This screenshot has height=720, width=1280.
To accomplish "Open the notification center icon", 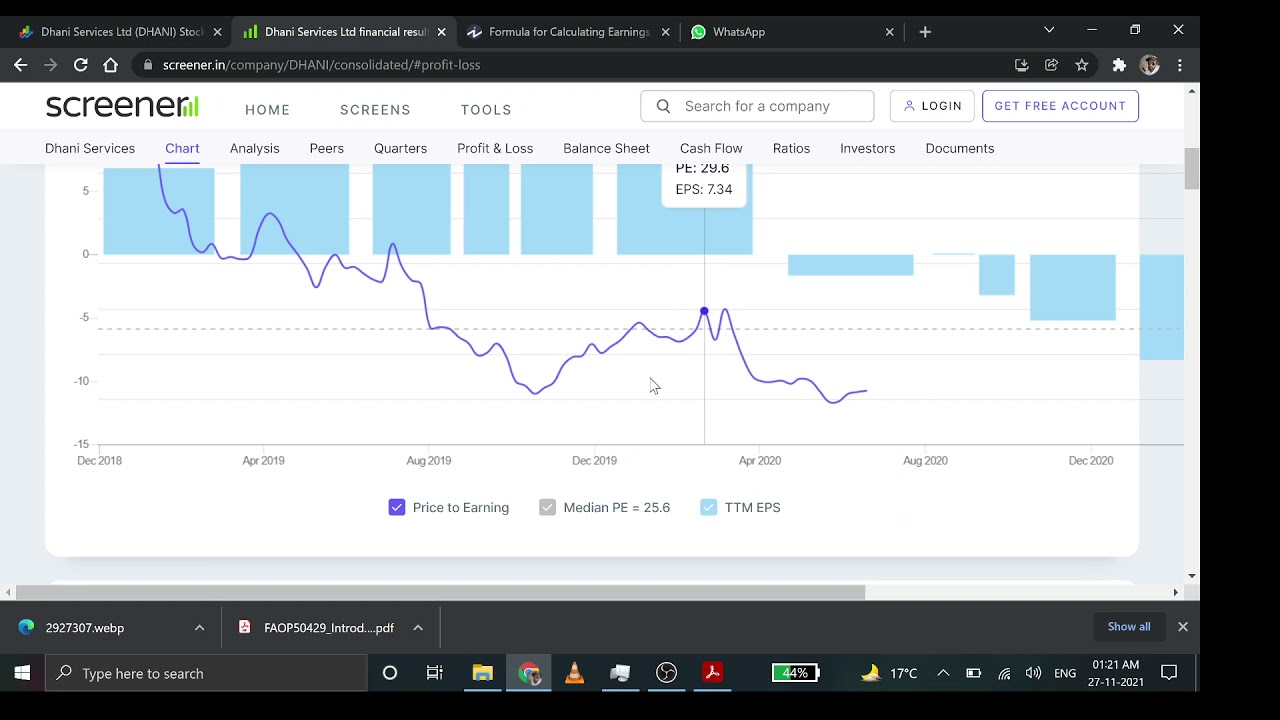I will click(1169, 673).
